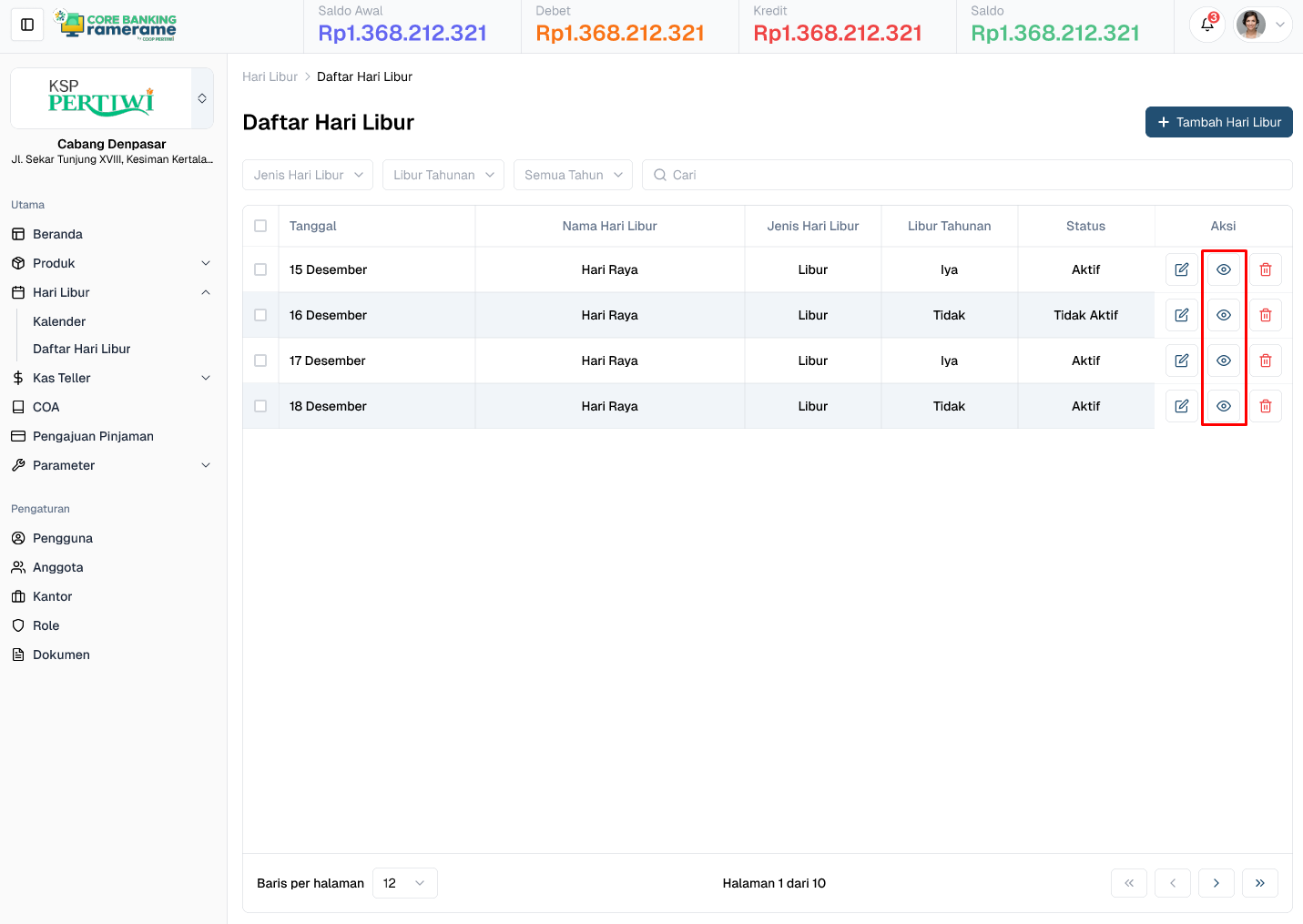The image size is (1303, 924).
Task: Click the delete trash icon for 17 Desember
Action: pos(1265,360)
